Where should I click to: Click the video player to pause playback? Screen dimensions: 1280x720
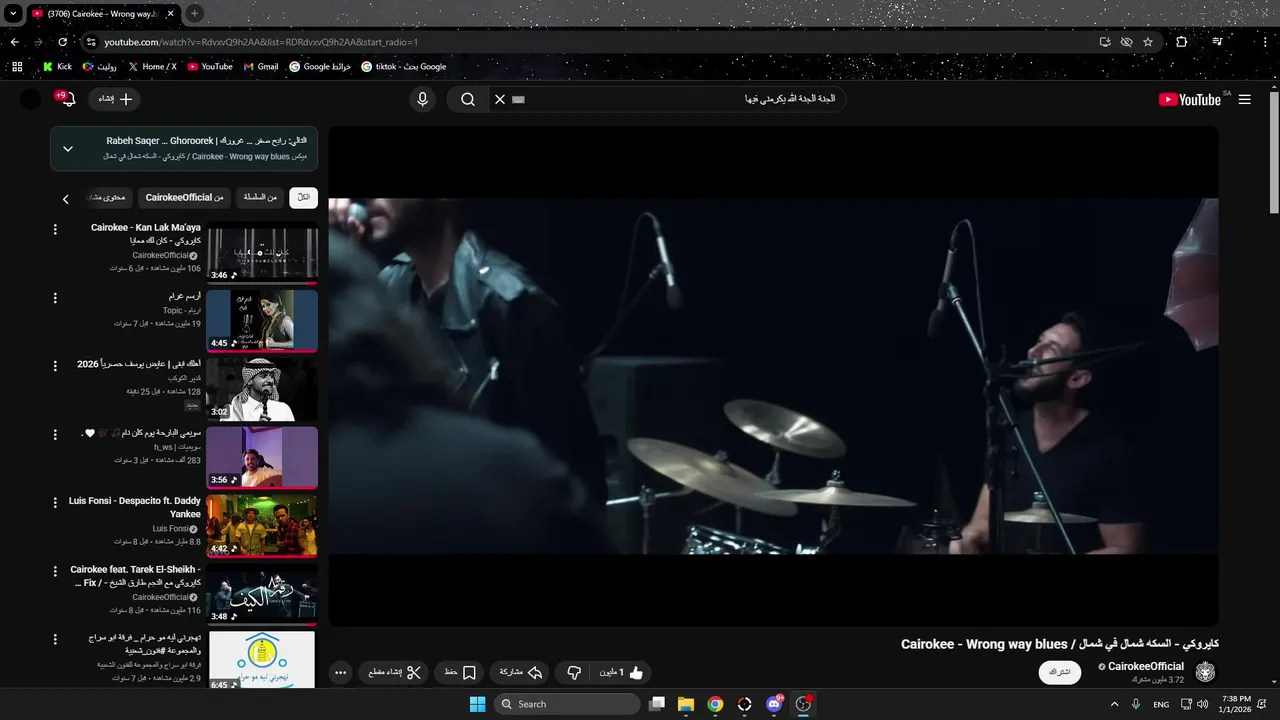[773, 376]
